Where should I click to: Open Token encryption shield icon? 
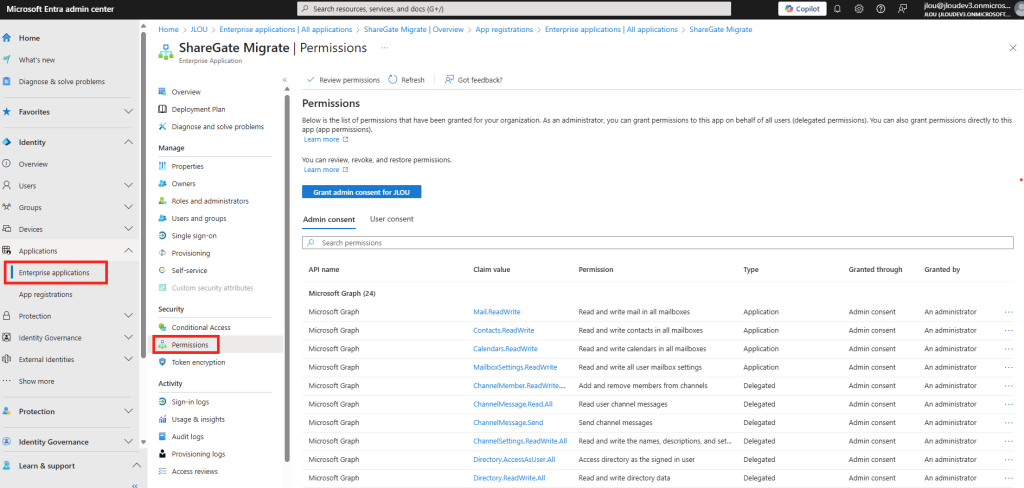[163, 361]
